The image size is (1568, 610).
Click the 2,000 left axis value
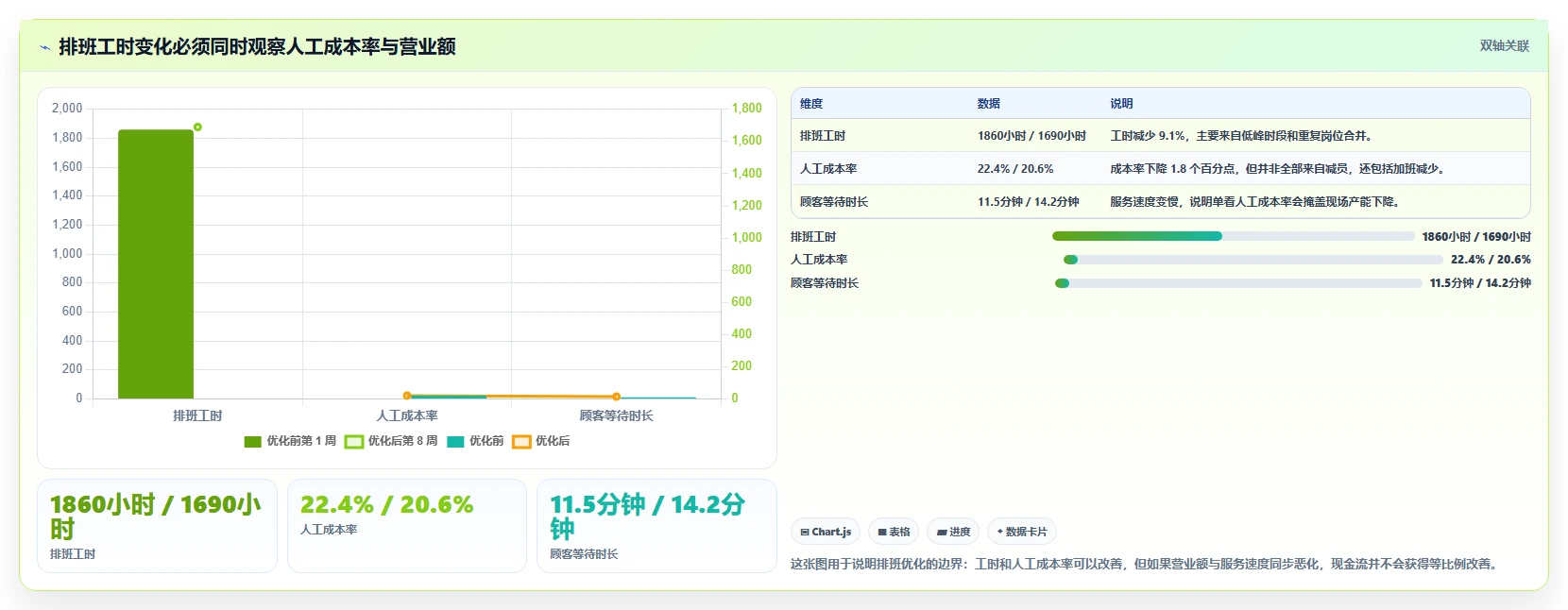(67, 109)
